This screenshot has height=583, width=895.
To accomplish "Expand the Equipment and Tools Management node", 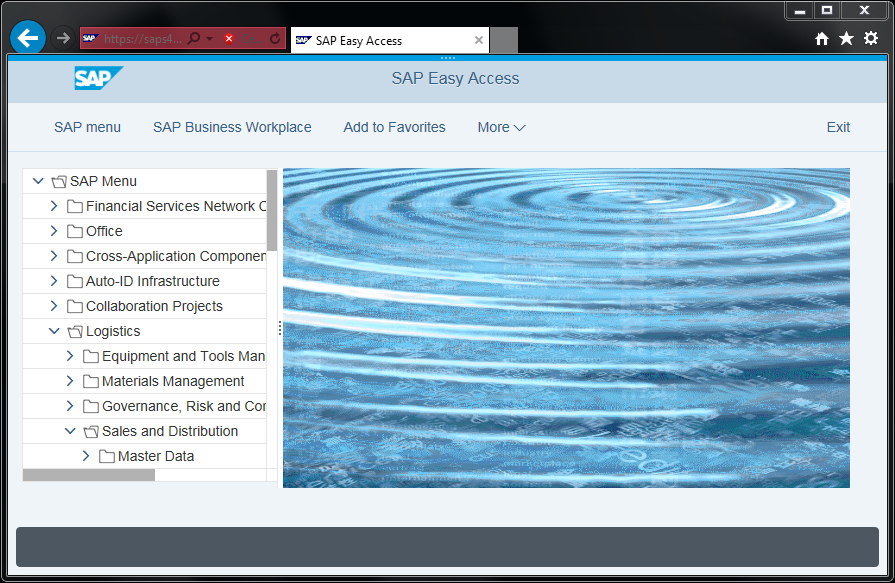I will 70,356.
